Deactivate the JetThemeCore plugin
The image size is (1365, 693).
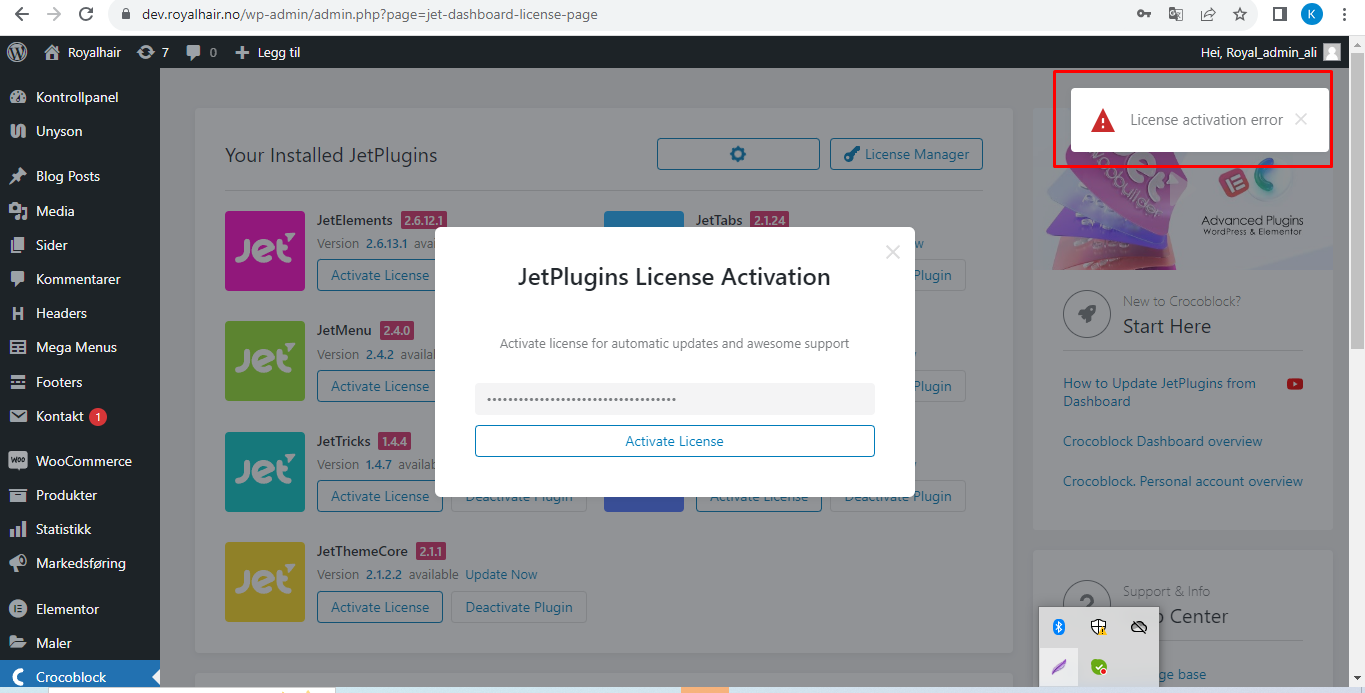519,607
